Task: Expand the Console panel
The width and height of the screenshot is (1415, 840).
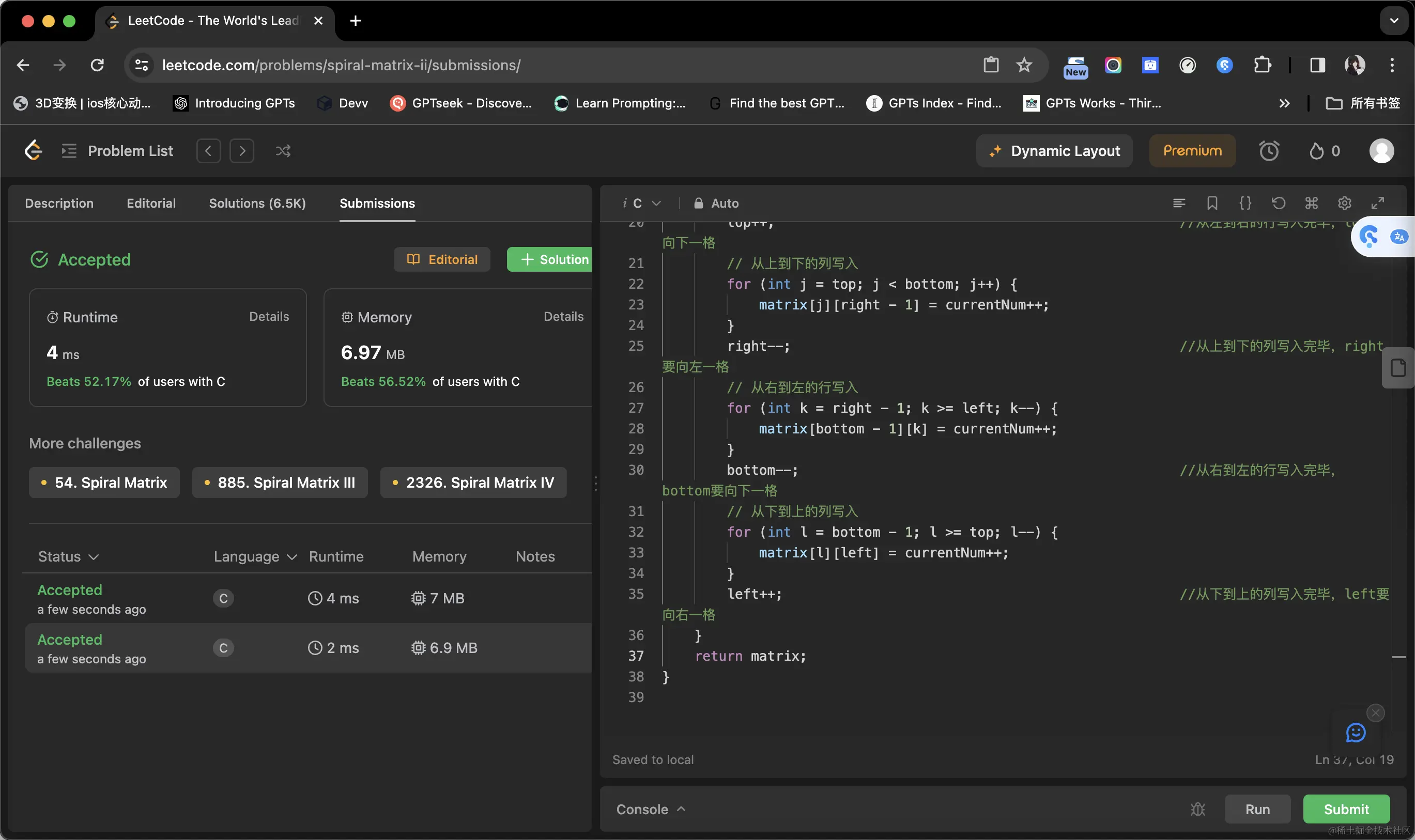Action: coord(651,810)
